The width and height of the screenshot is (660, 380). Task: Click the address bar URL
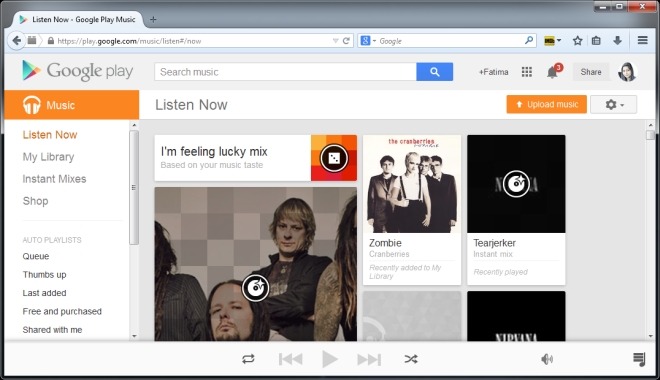tap(129, 41)
